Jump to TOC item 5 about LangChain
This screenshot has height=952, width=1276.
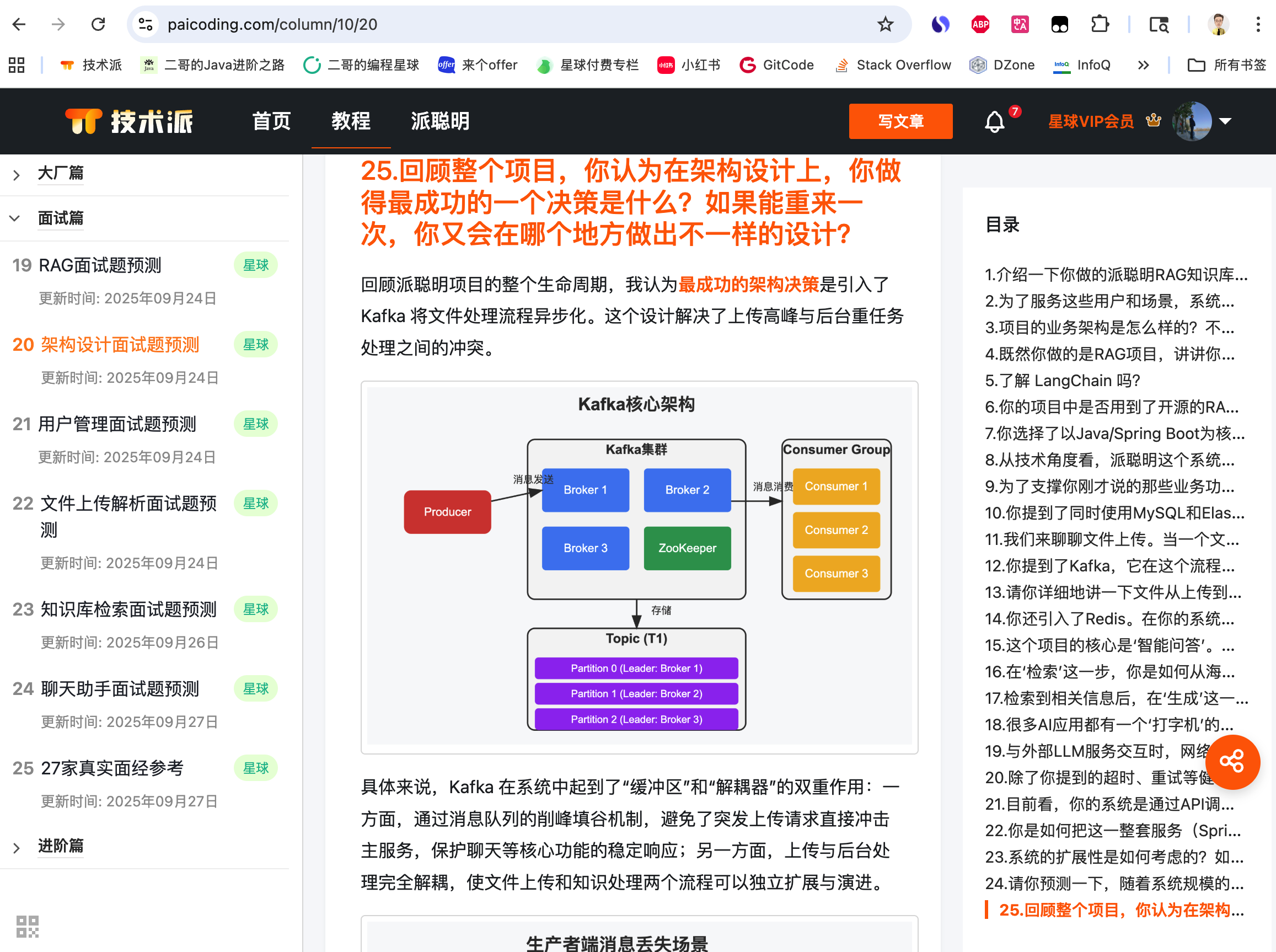pyautogui.click(x=1062, y=381)
